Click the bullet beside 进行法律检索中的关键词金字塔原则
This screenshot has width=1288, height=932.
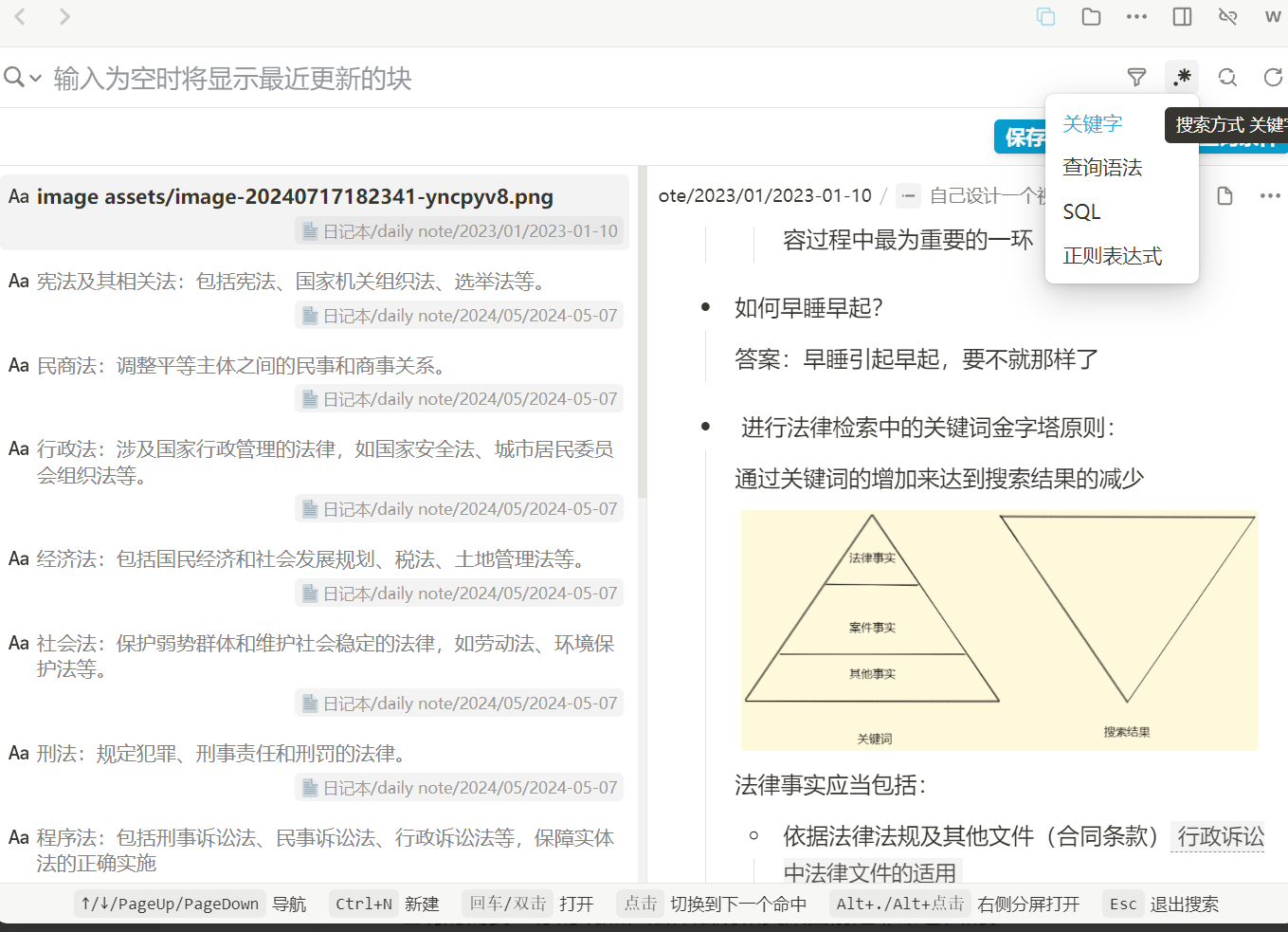click(705, 428)
